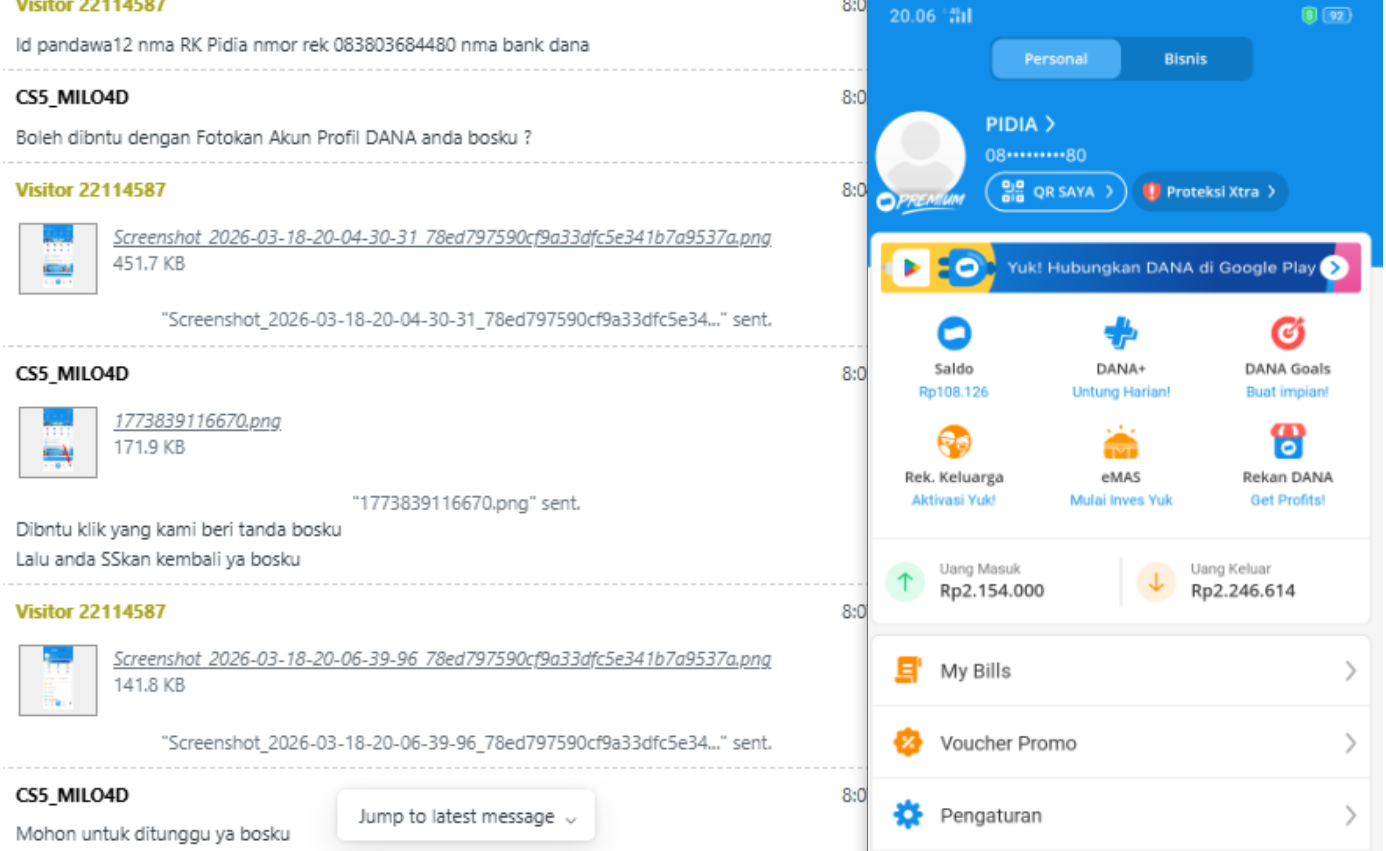1386x851 pixels.
Task: Switch to the Personal tab
Action: [x=1055, y=59]
